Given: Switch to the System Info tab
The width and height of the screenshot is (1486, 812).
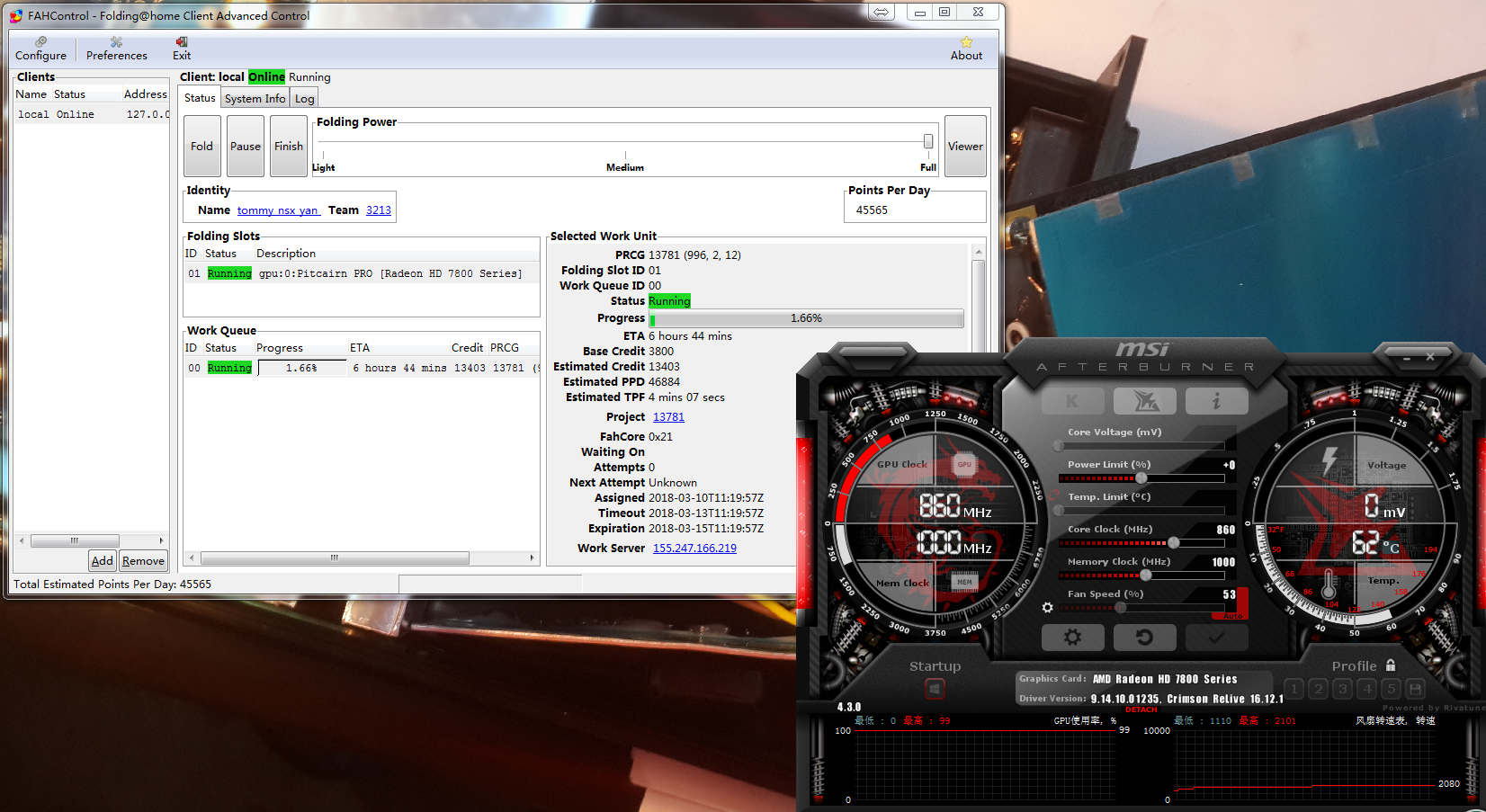Looking at the screenshot, I should 255,99.
